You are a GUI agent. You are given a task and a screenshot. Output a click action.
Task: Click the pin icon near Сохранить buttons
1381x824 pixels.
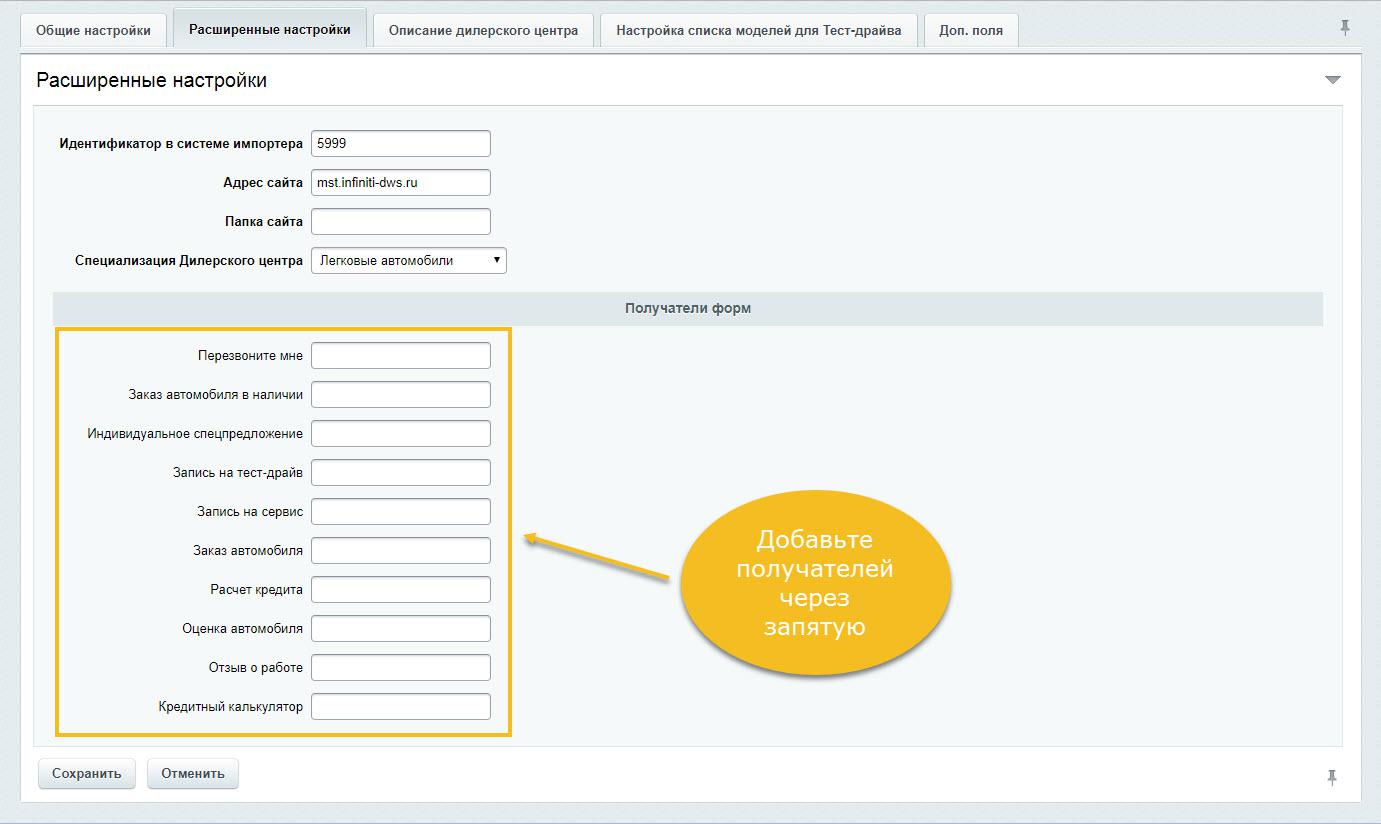1332,777
